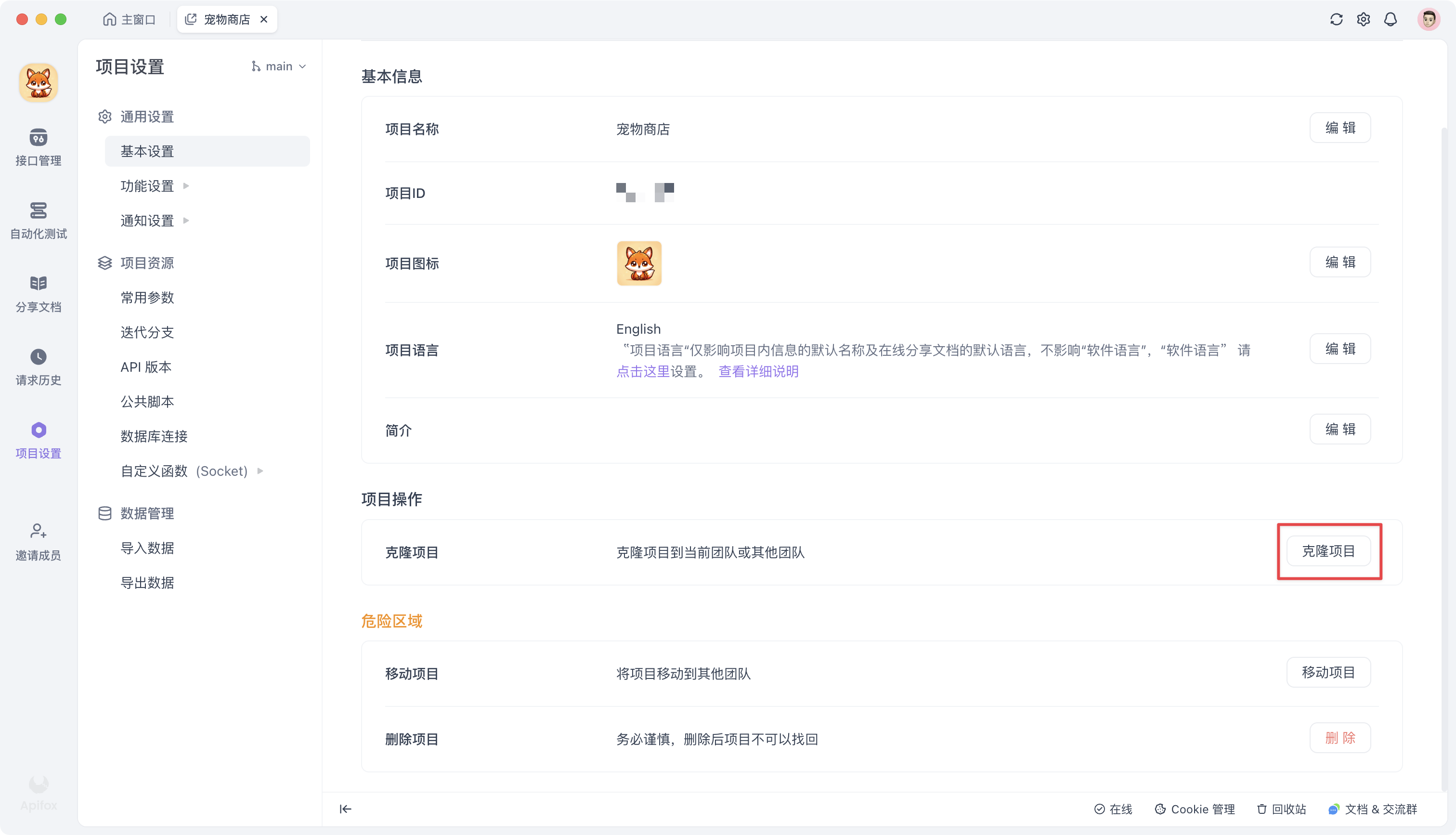
Task: Open the main branch dropdown
Action: [279, 66]
